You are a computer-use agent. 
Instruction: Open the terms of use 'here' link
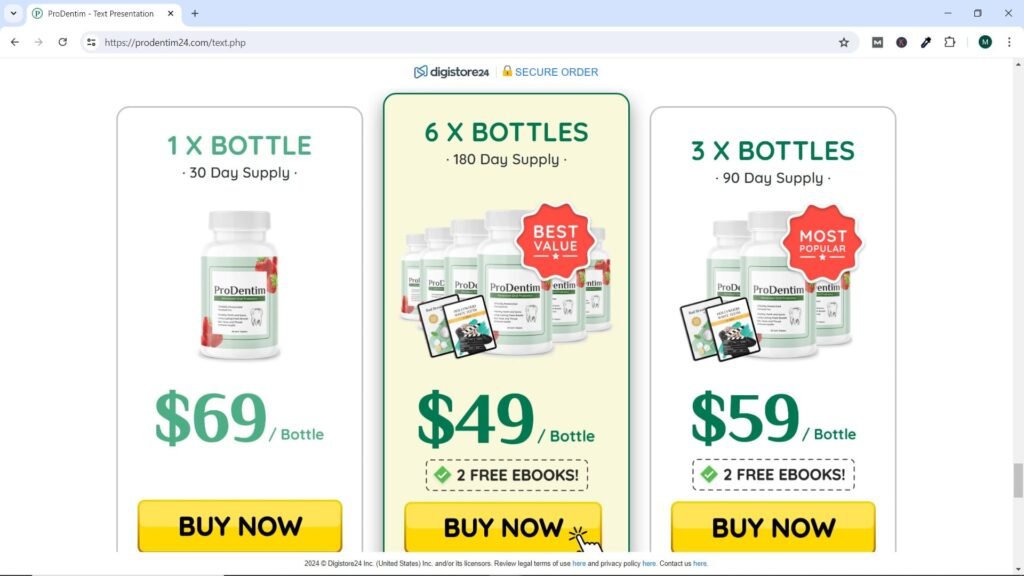[x=579, y=564]
